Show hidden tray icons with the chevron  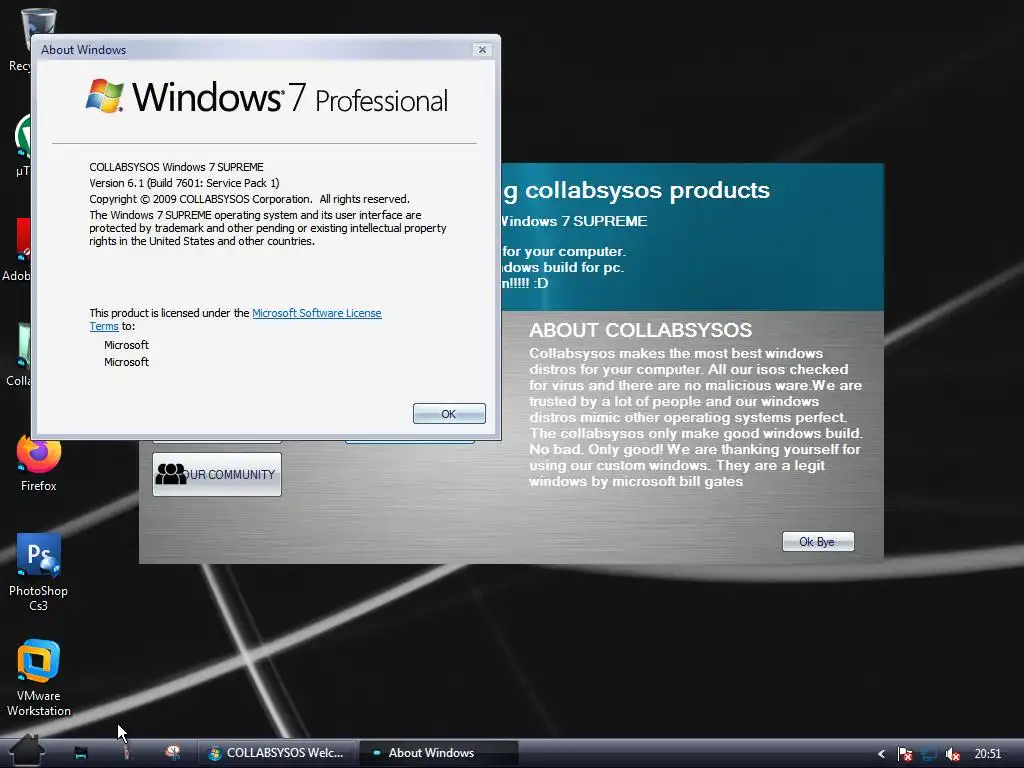tap(881, 754)
